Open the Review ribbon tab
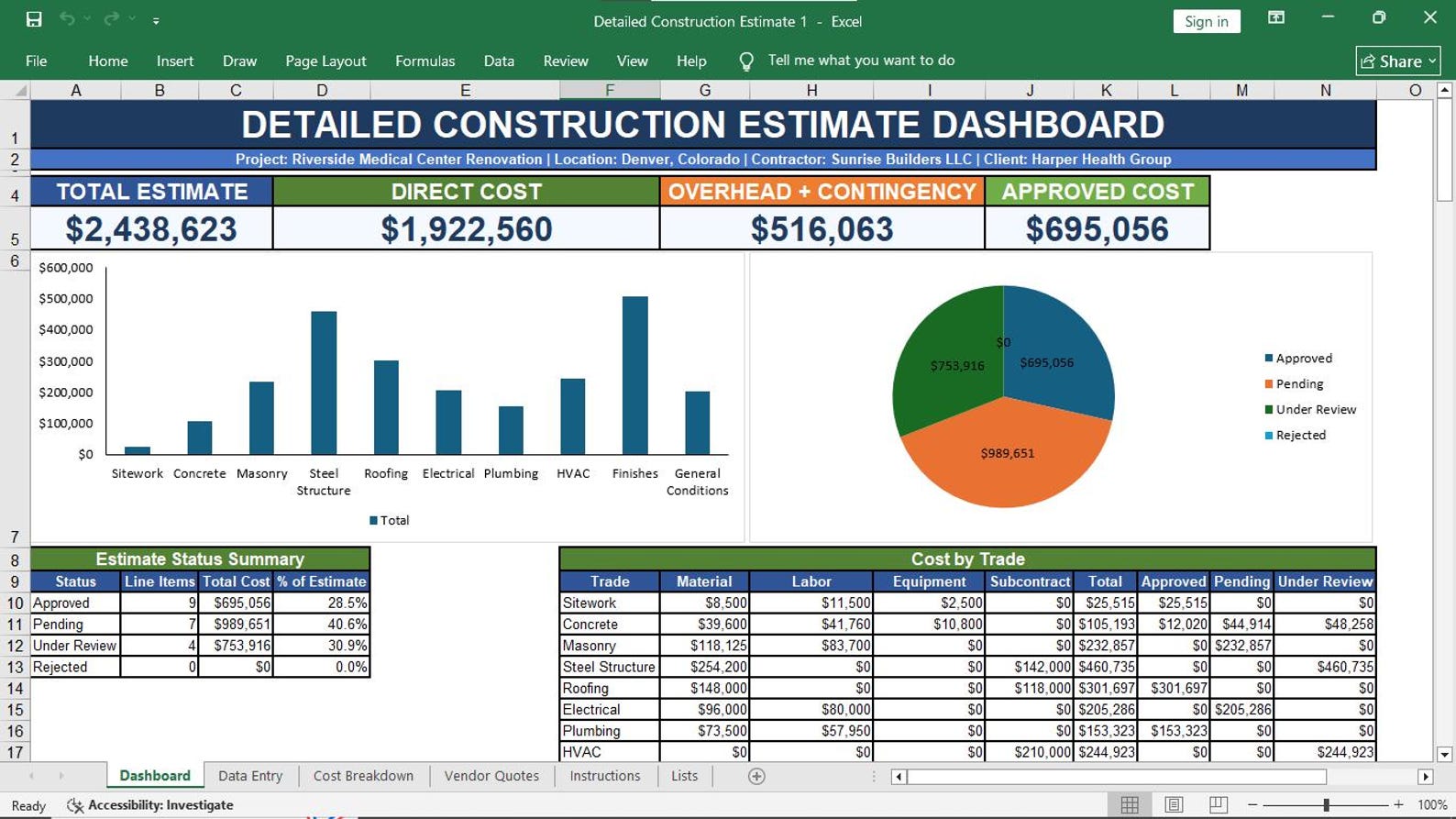Viewport: 1456px width, 819px height. coord(566,61)
